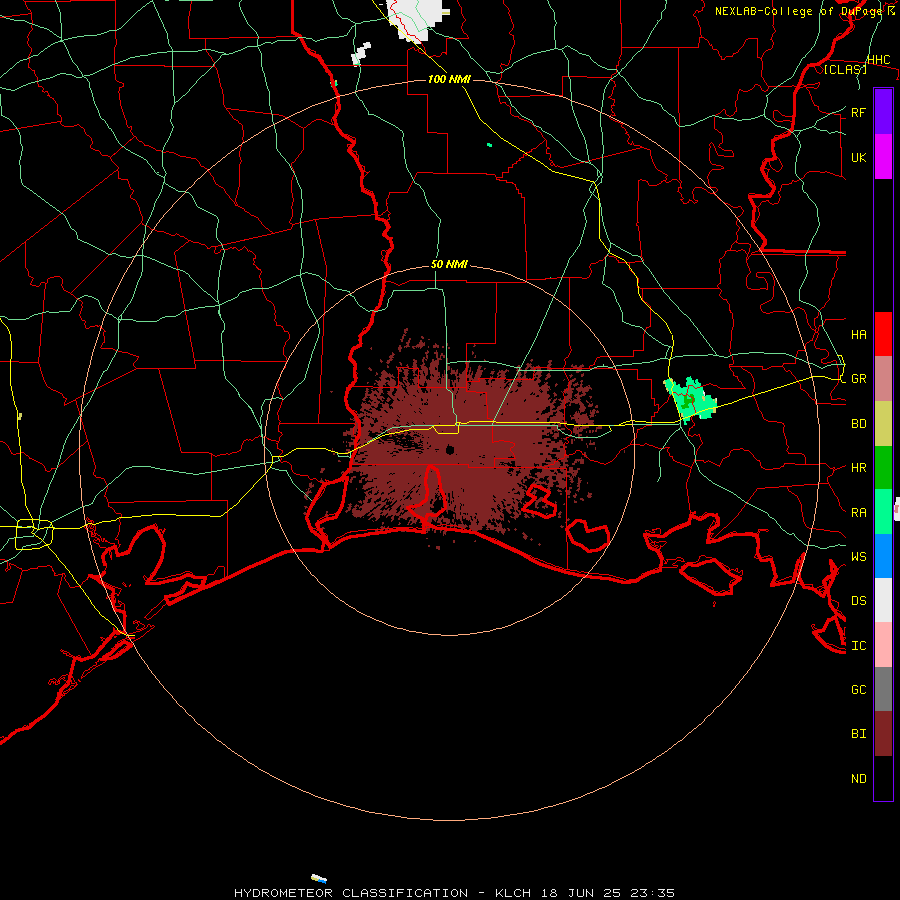
Task: Click the WS legend label
Action: click(858, 556)
